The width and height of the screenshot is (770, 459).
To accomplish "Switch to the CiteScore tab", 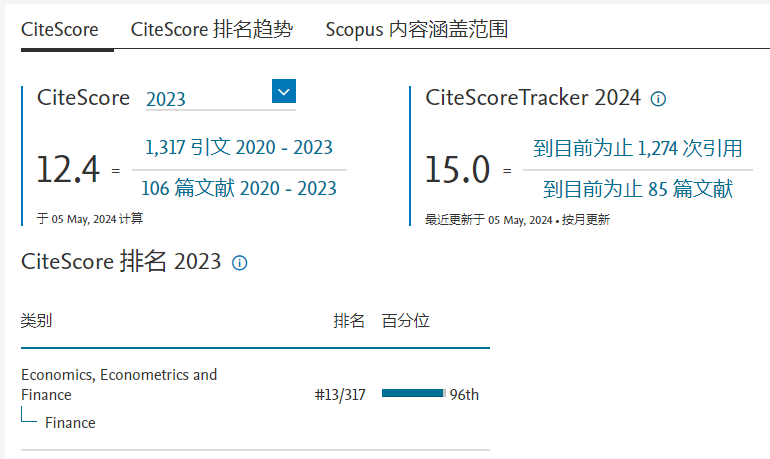I will coord(60,30).
